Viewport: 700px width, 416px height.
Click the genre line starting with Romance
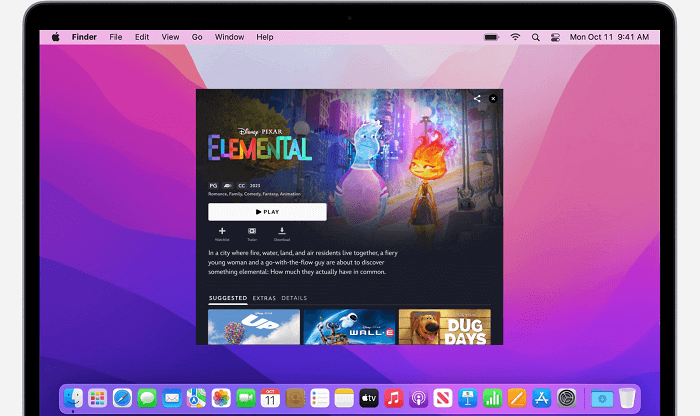click(x=254, y=194)
